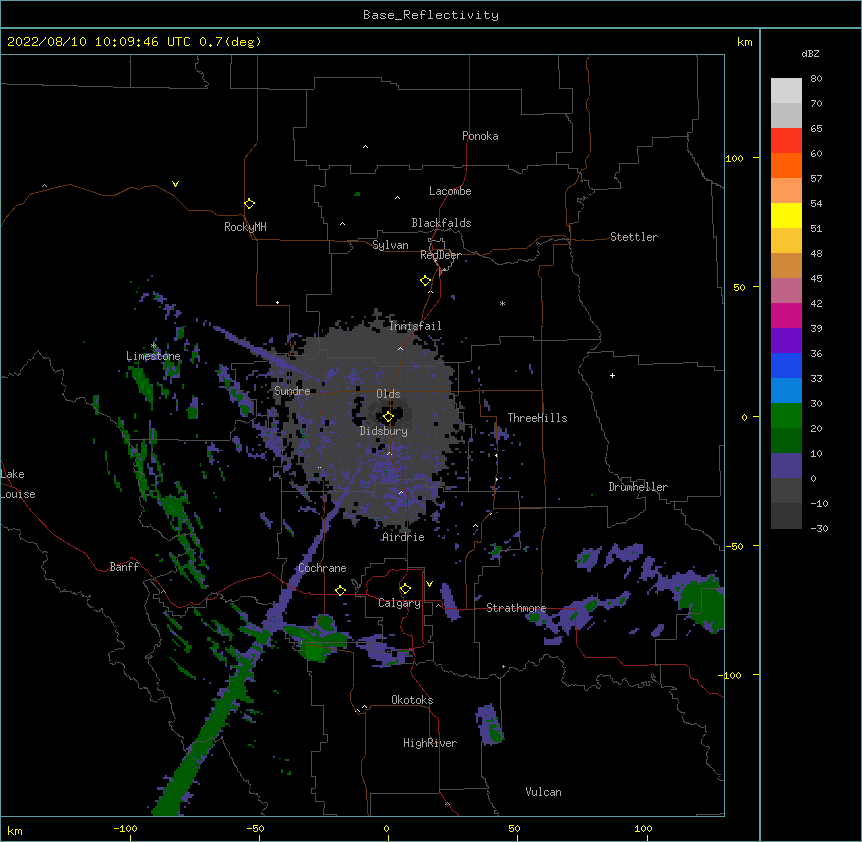The height and width of the screenshot is (842, 862).
Task: Click the Calgary city label
Action: point(399,603)
